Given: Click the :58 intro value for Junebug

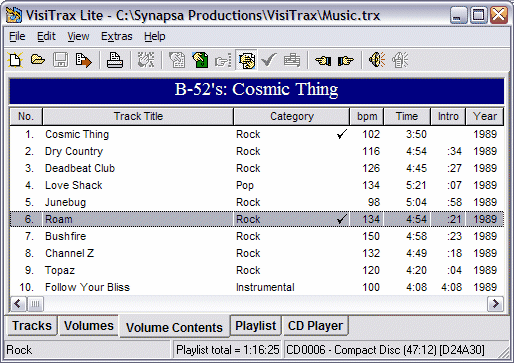Looking at the screenshot, I should pyautogui.click(x=455, y=202).
